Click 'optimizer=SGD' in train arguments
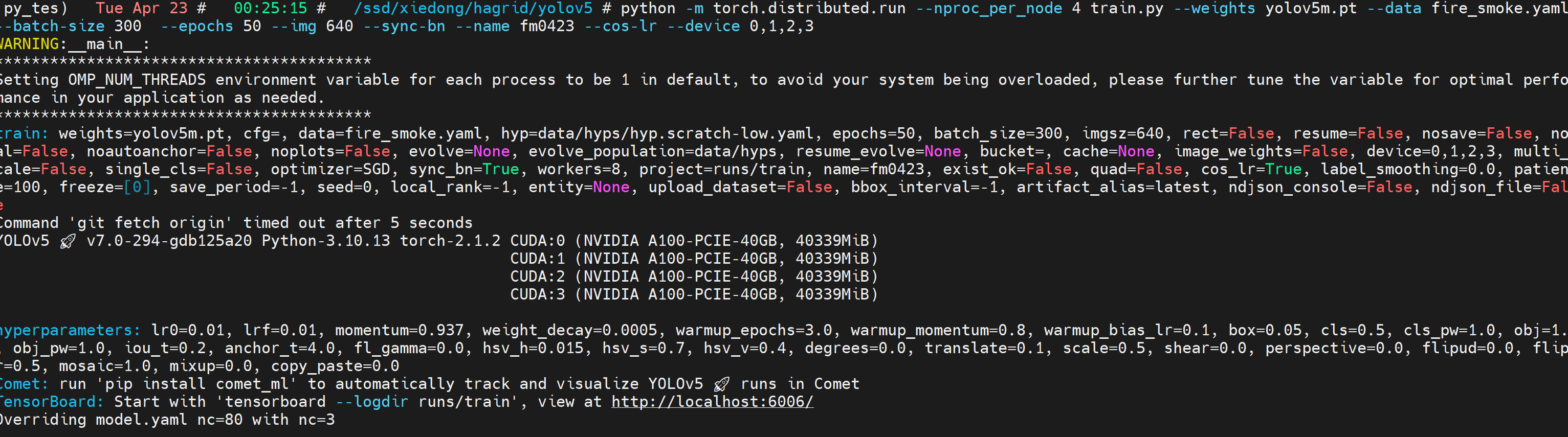The height and width of the screenshot is (437, 1568). point(330,170)
